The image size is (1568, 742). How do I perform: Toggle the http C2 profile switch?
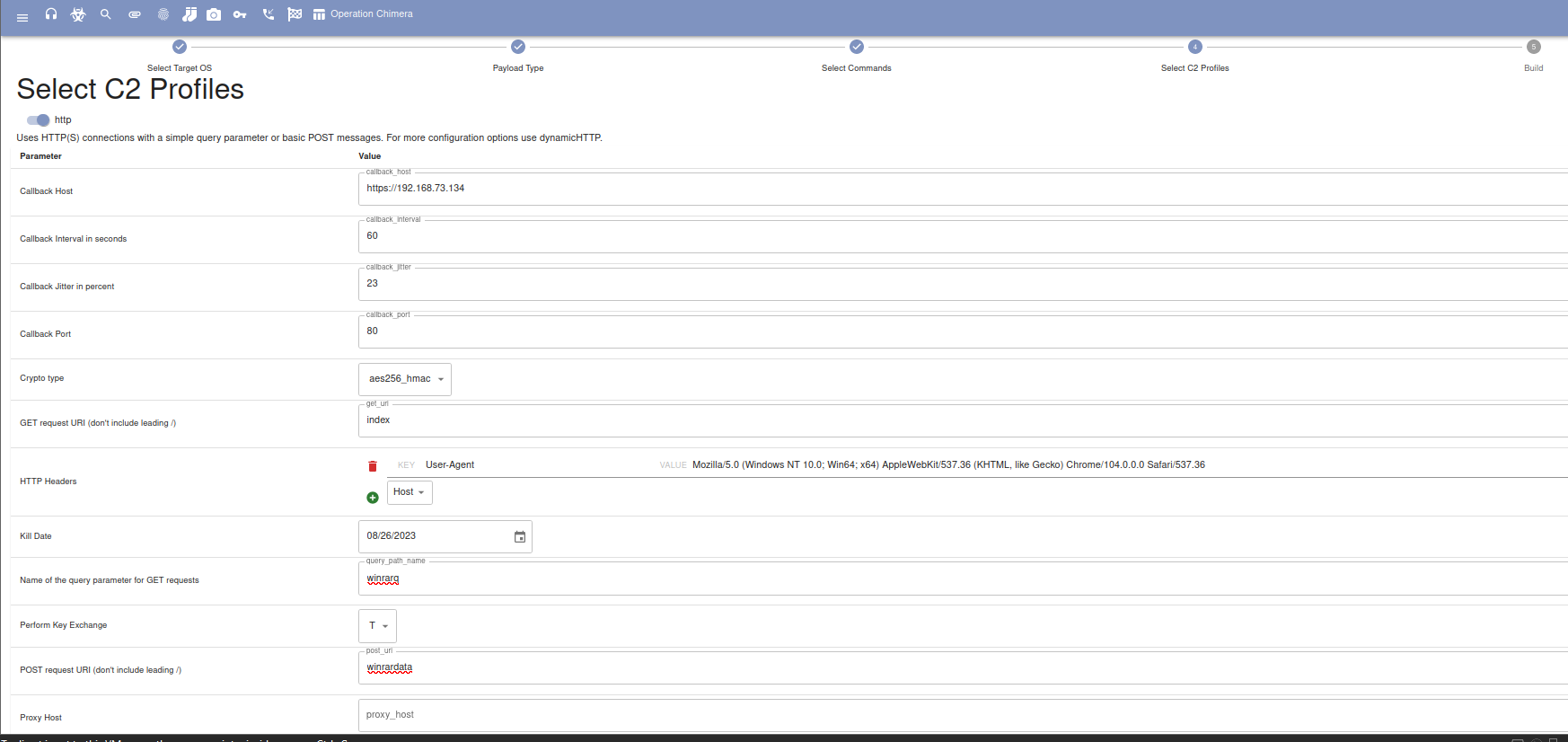tap(38, 120)
